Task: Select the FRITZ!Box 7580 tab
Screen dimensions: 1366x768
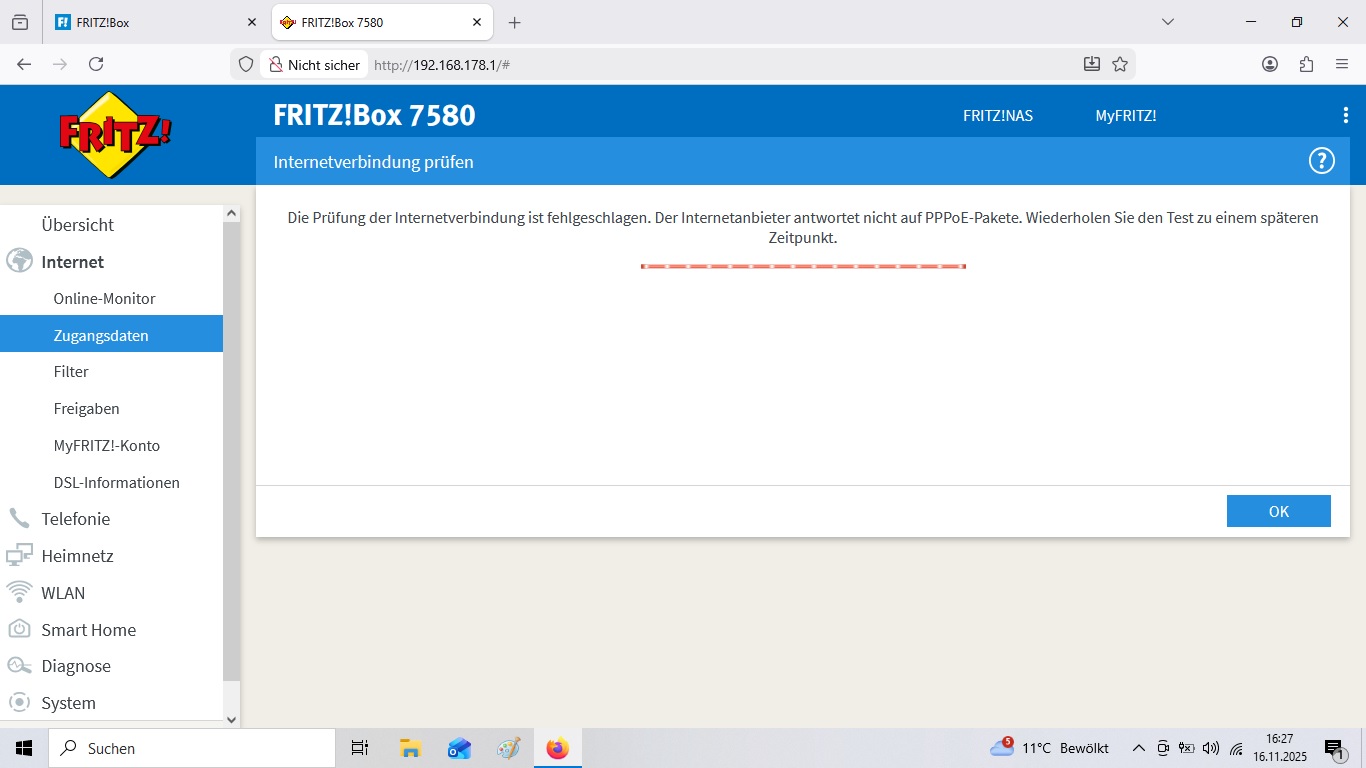Action: tap(382, 22)
